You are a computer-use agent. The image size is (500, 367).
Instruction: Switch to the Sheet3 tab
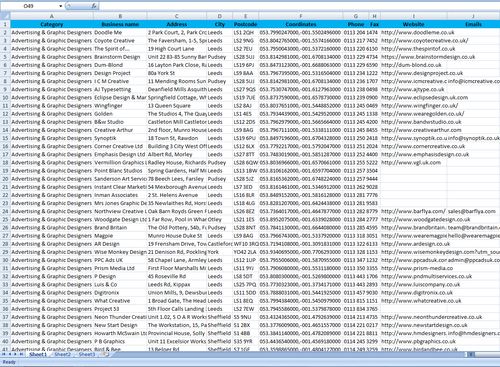[87, 354]
